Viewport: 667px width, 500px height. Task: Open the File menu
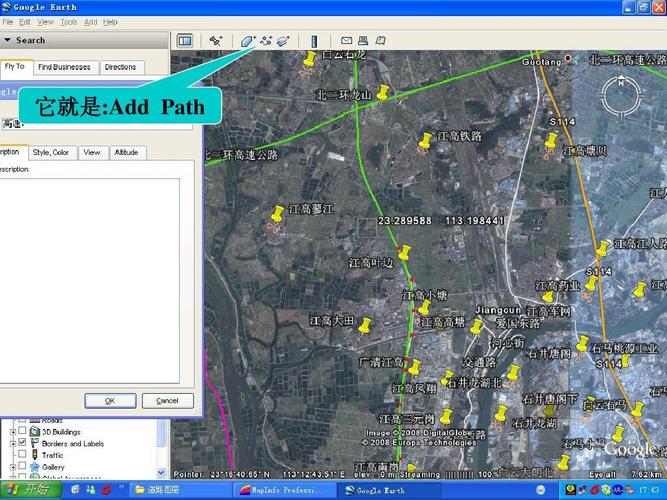click(x=8, y=22)
